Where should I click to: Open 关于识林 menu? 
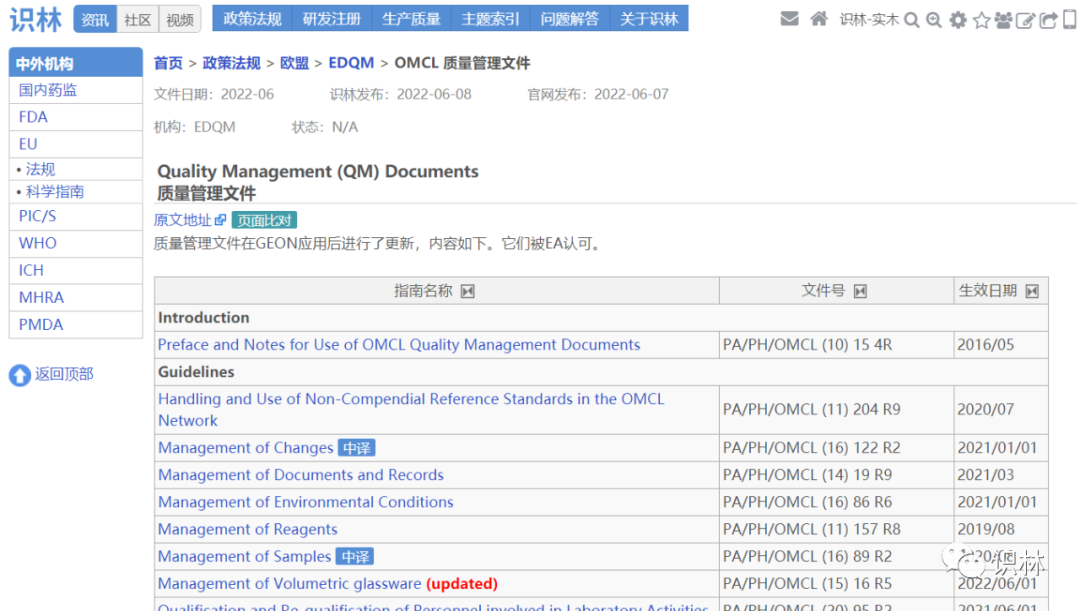click(x=649, y=19)
